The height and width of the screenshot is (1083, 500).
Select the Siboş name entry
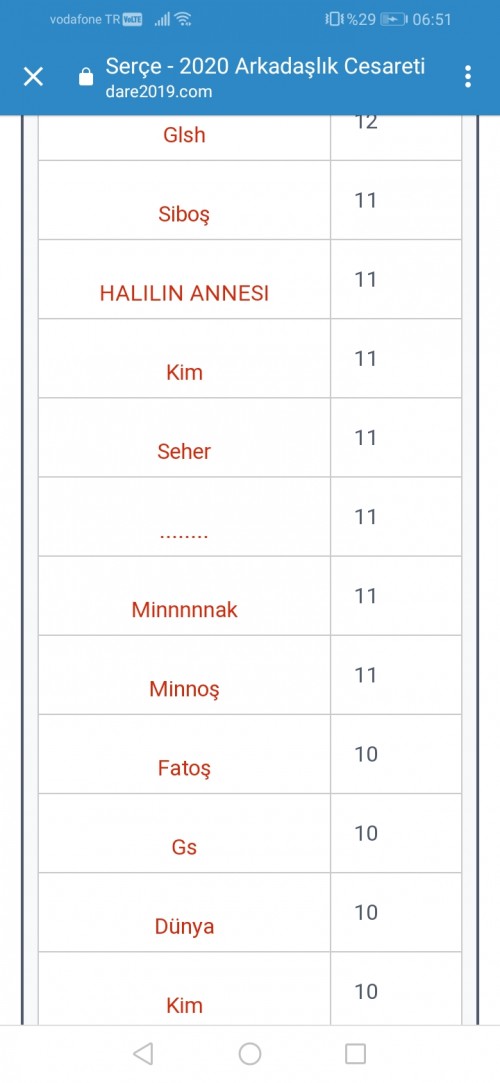(x=184, y=215)
